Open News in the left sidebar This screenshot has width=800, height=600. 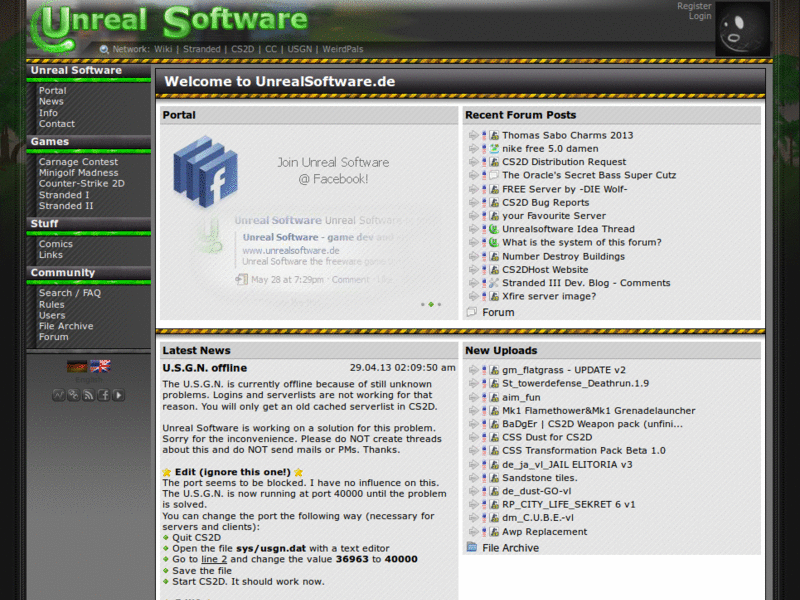tap(51, 102)
